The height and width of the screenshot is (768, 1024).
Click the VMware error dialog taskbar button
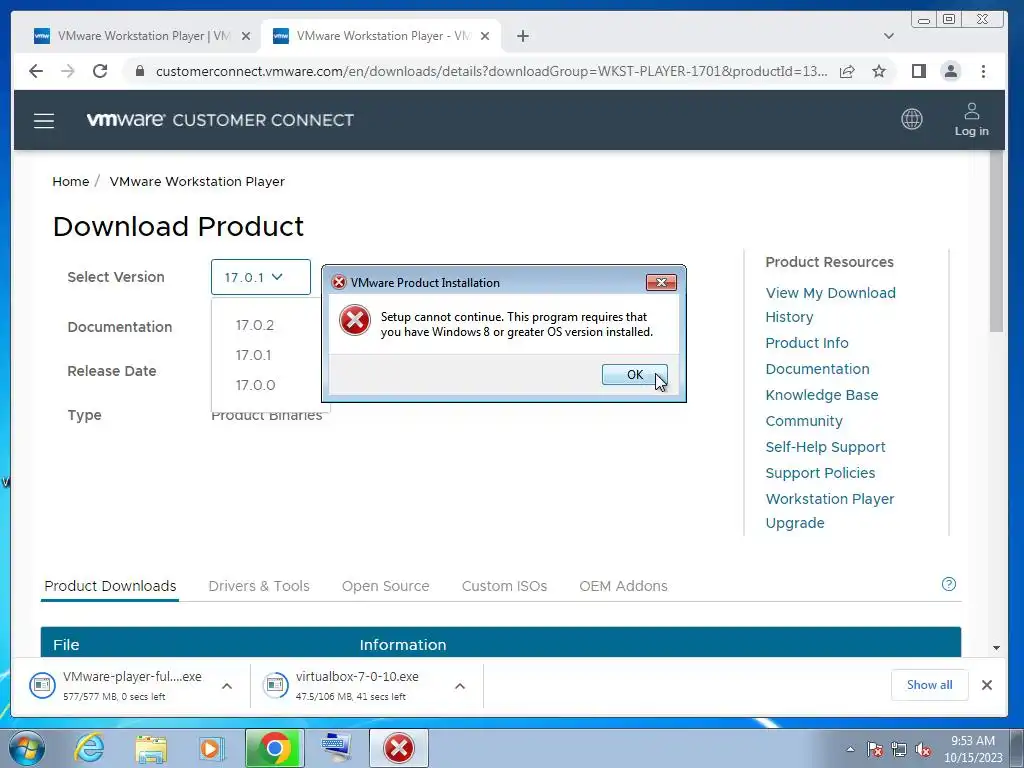[x=398, y=748]
